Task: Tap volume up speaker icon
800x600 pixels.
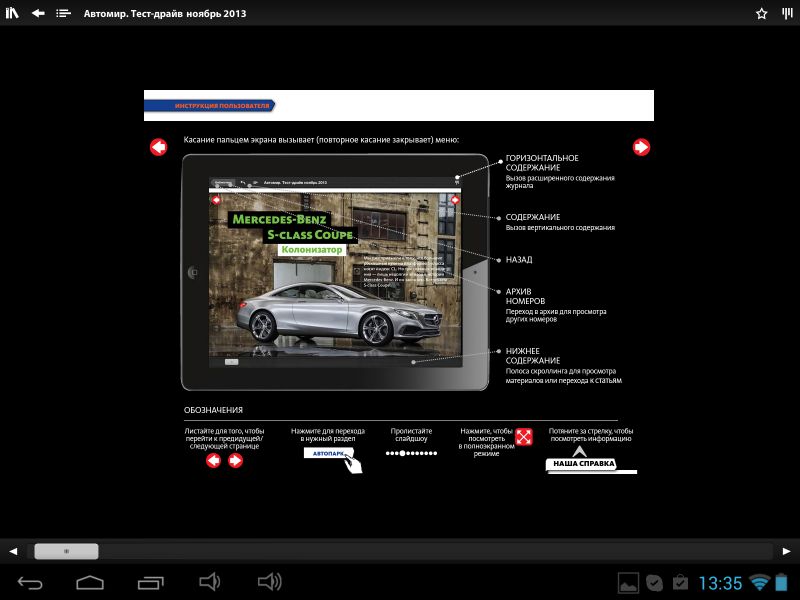Action: tap(269, 582)
